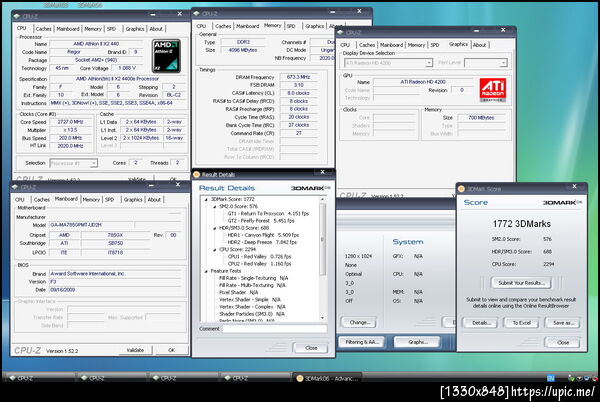
Task: Click the Filtering & AA button
Action: [x=362, y=342]
